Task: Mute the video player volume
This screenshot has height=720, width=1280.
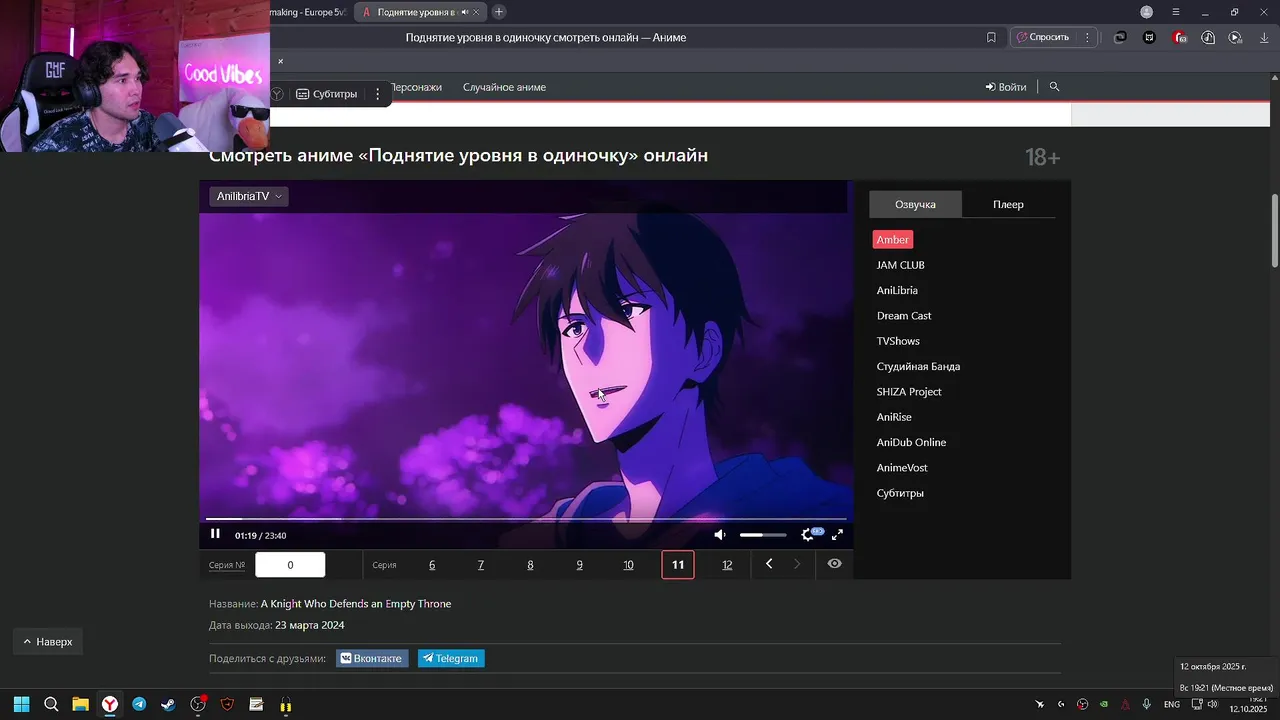Action: [719, 535]
